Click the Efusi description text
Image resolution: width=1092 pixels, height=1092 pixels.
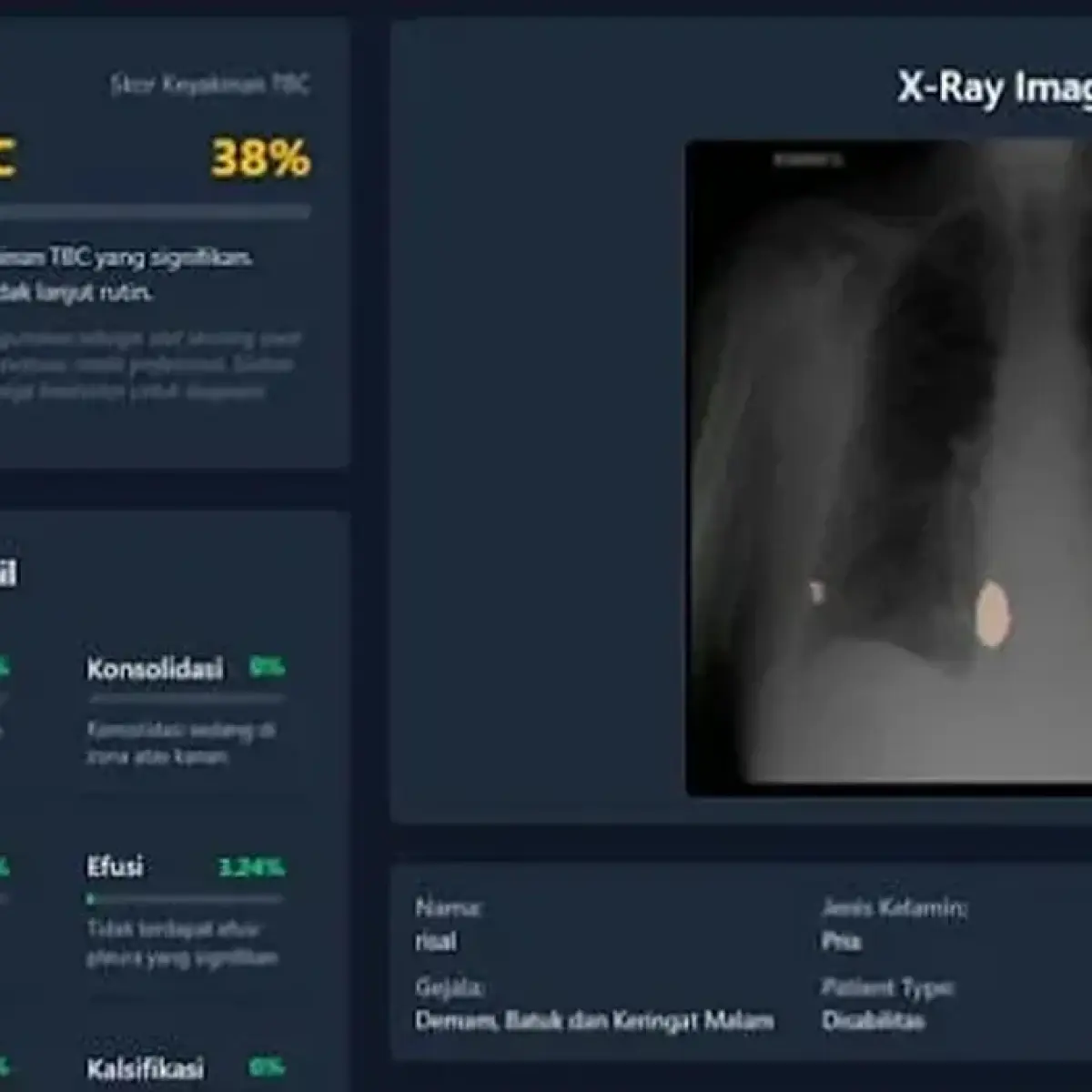point(183,944)
